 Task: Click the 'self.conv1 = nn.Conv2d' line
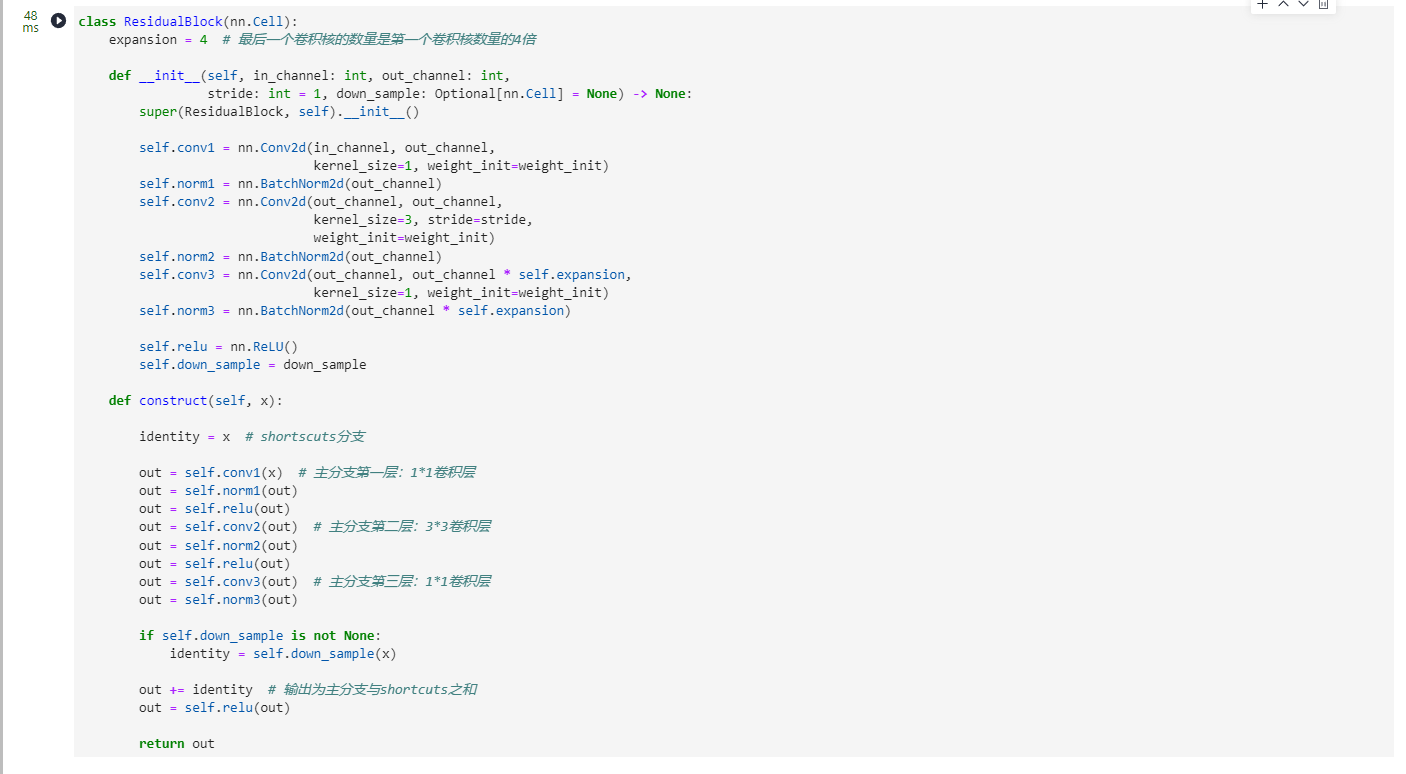(317, 148)
